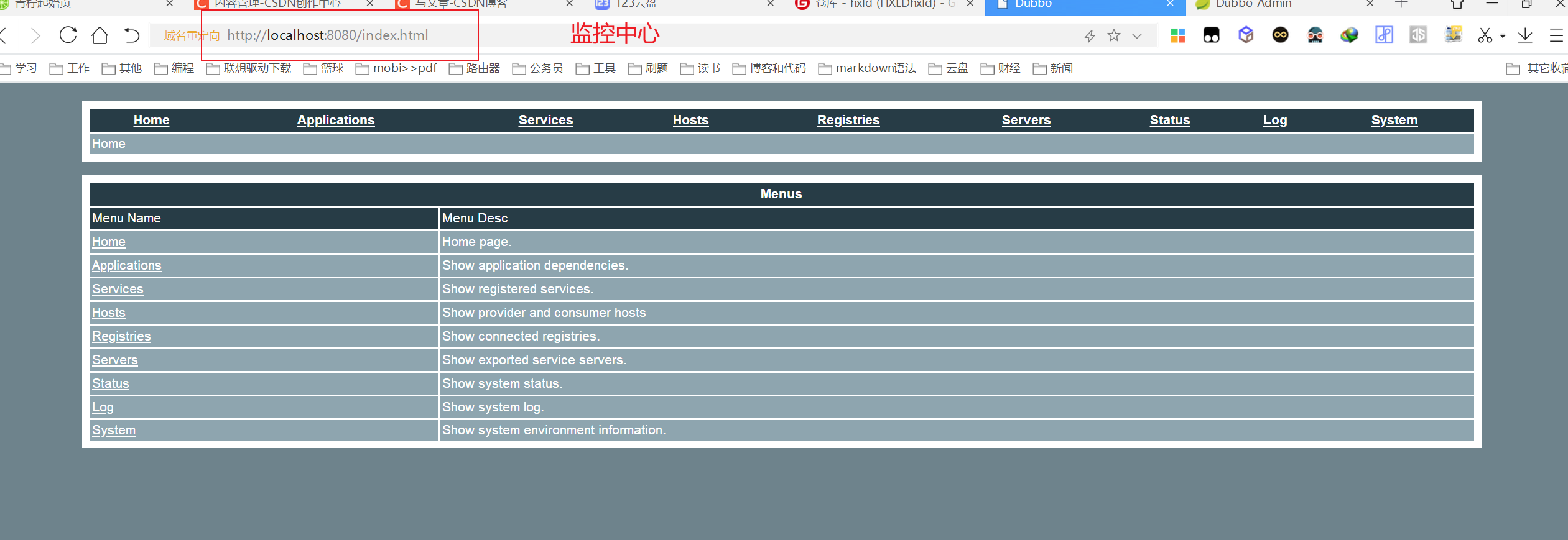
Task: Open the browser hamburger menu
Action: tap(1557, 35)
